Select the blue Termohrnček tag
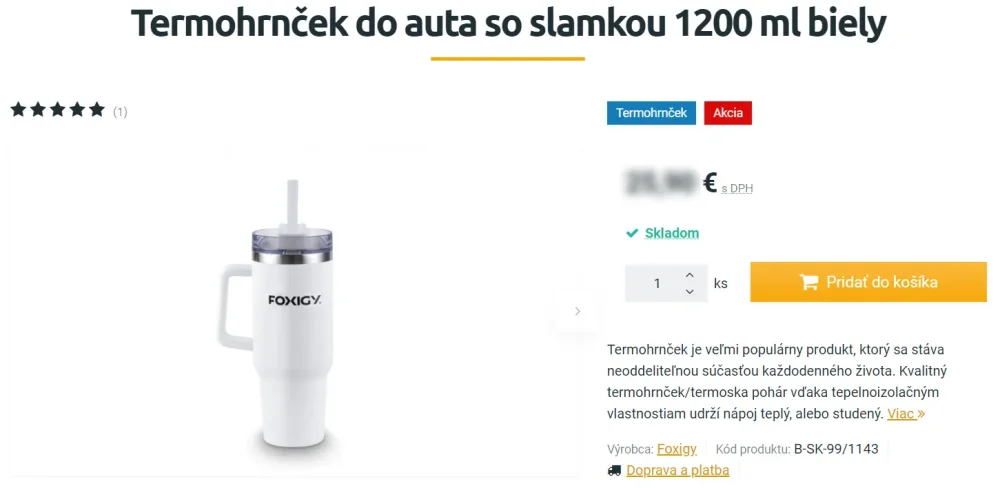1000x488 pixels. point(651,113)
